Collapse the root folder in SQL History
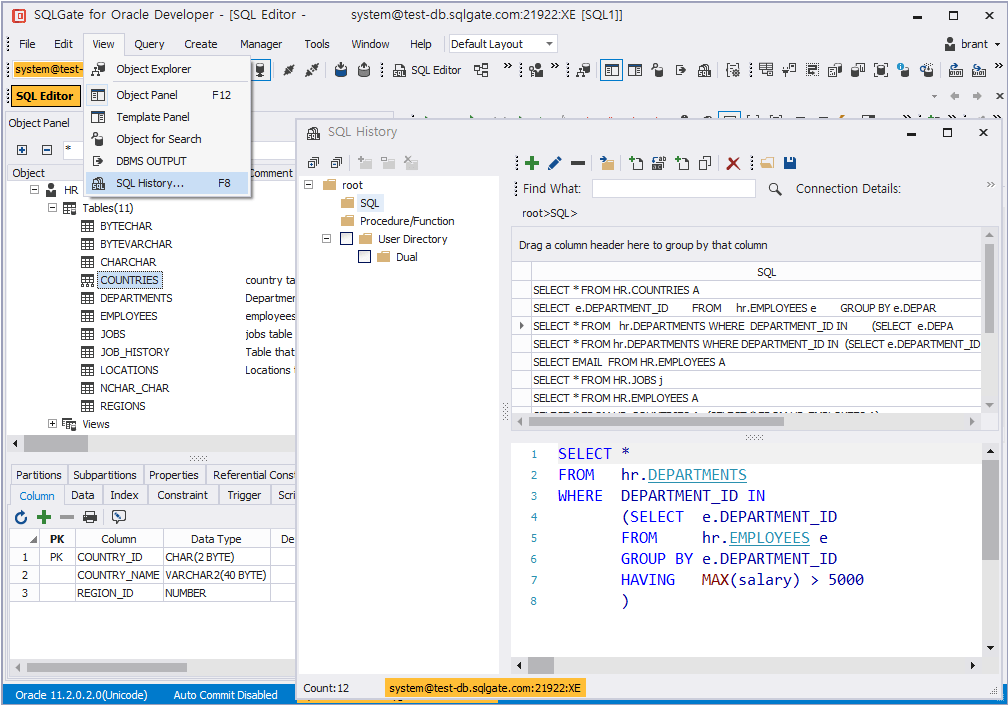 (310, 185)
